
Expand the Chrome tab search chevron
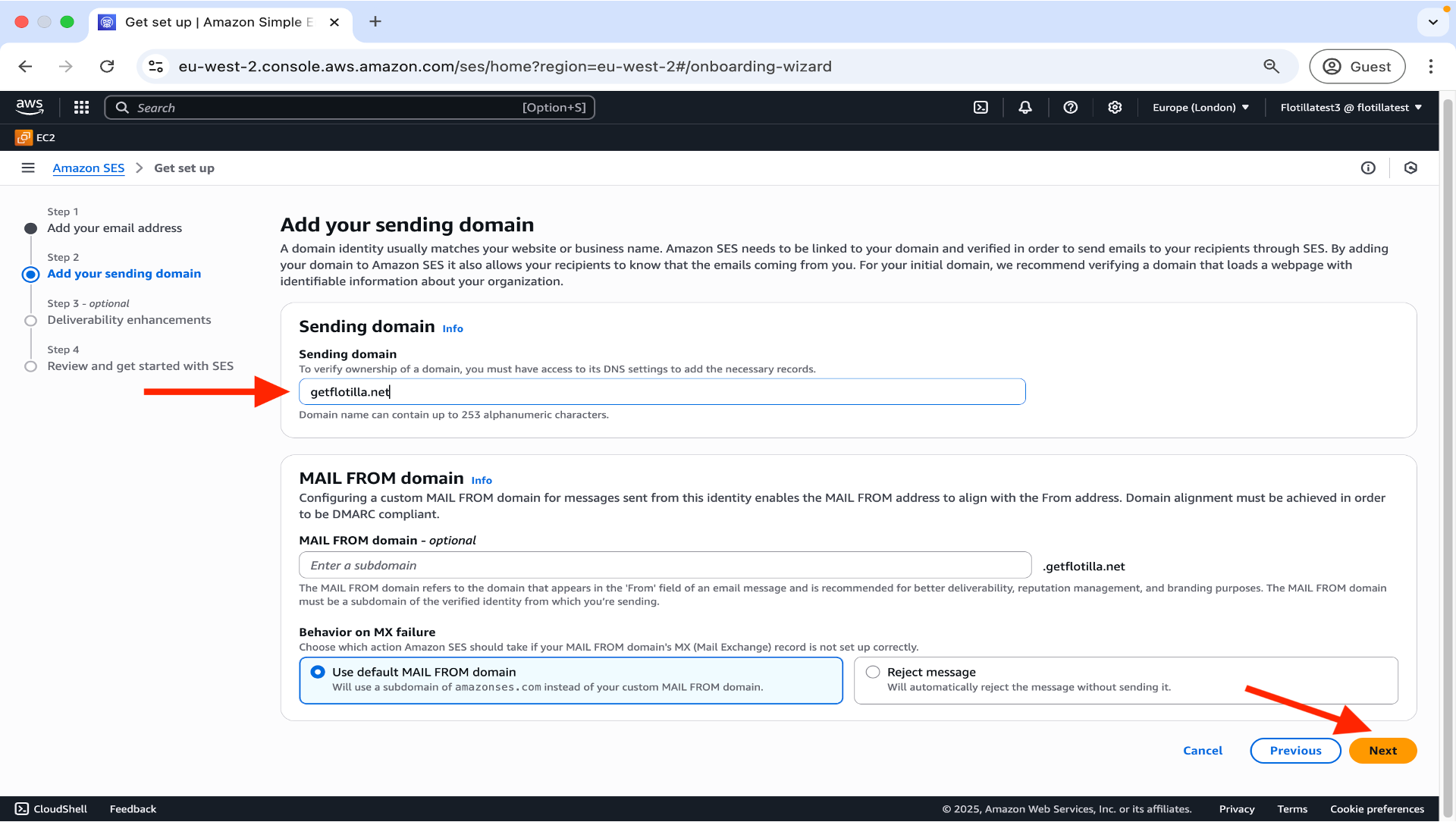click(1432, 22)
